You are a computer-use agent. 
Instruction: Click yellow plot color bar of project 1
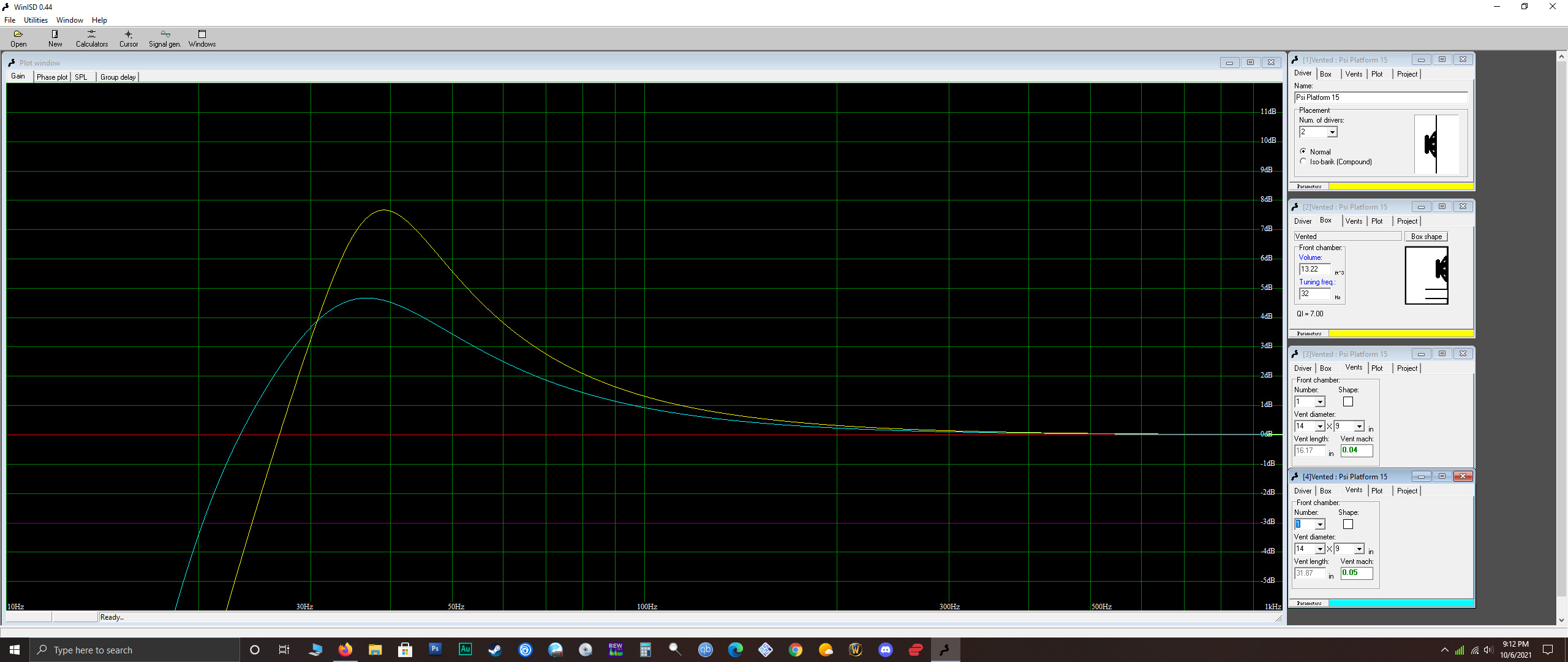coord(1401,186)
